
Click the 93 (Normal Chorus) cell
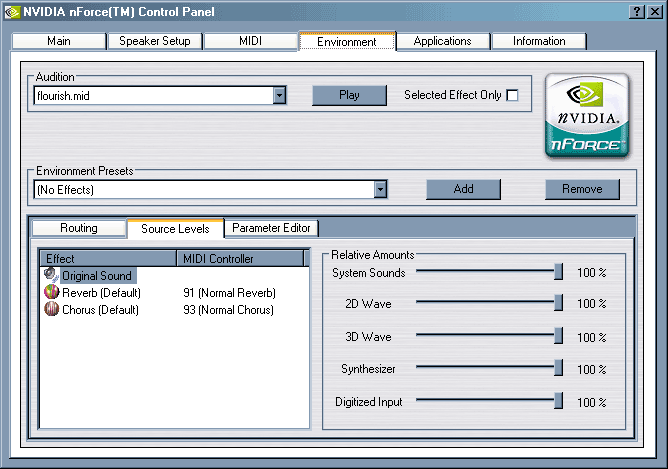click(228, 310)
